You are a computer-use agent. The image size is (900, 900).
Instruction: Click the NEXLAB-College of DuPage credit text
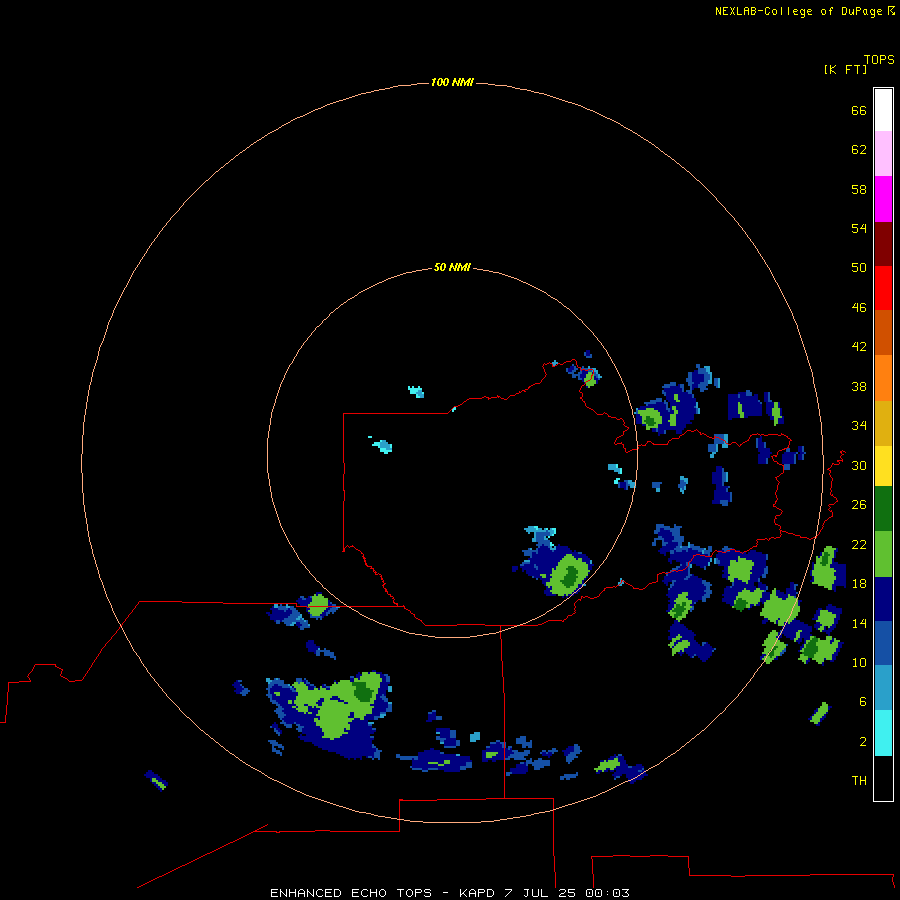tap(801, 11)
